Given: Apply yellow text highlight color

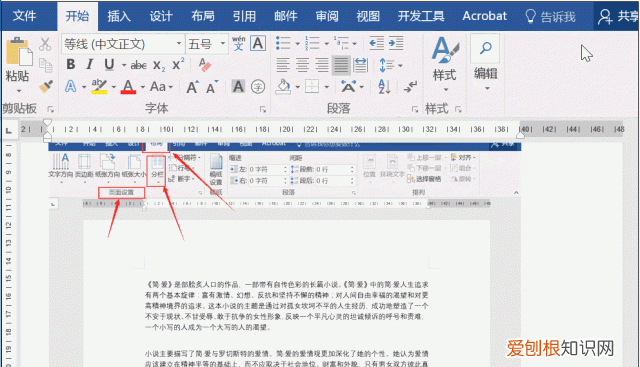Looking at the screenshot, I should pyautogui.click(x=99, y=86).
